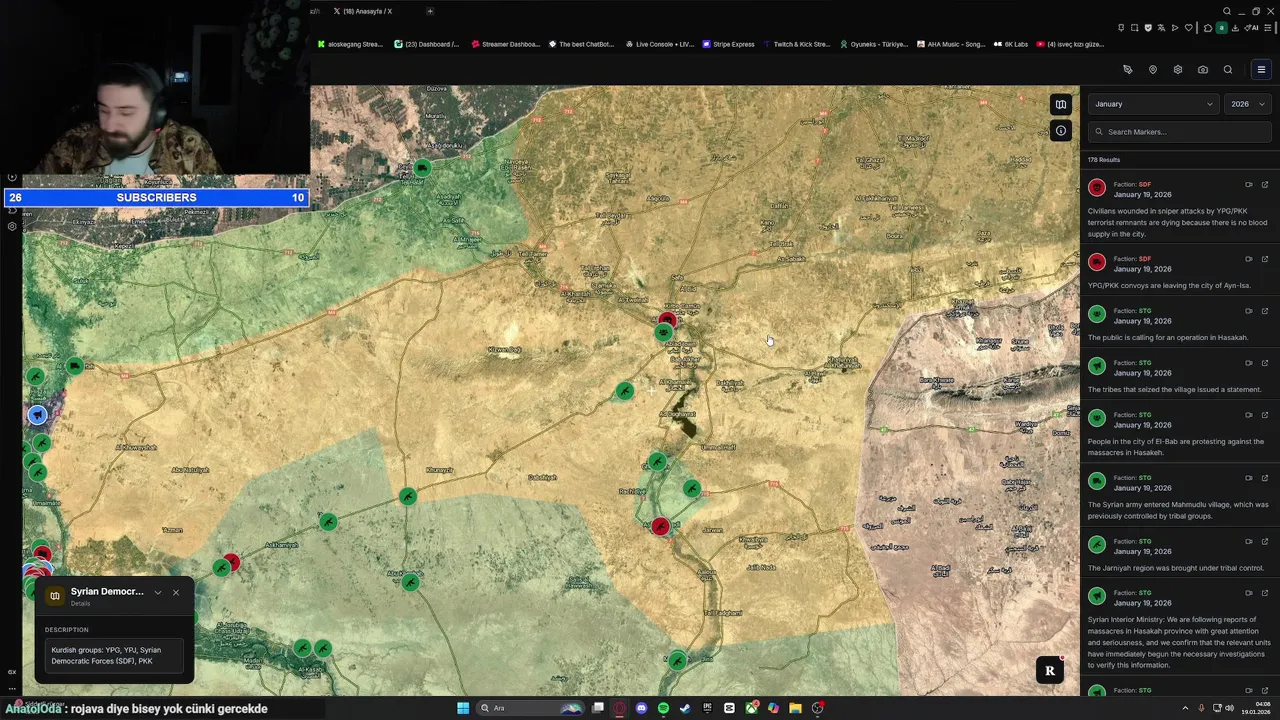Click green marker at top left near border
1280x720 pixels.
tap(422, 168)
